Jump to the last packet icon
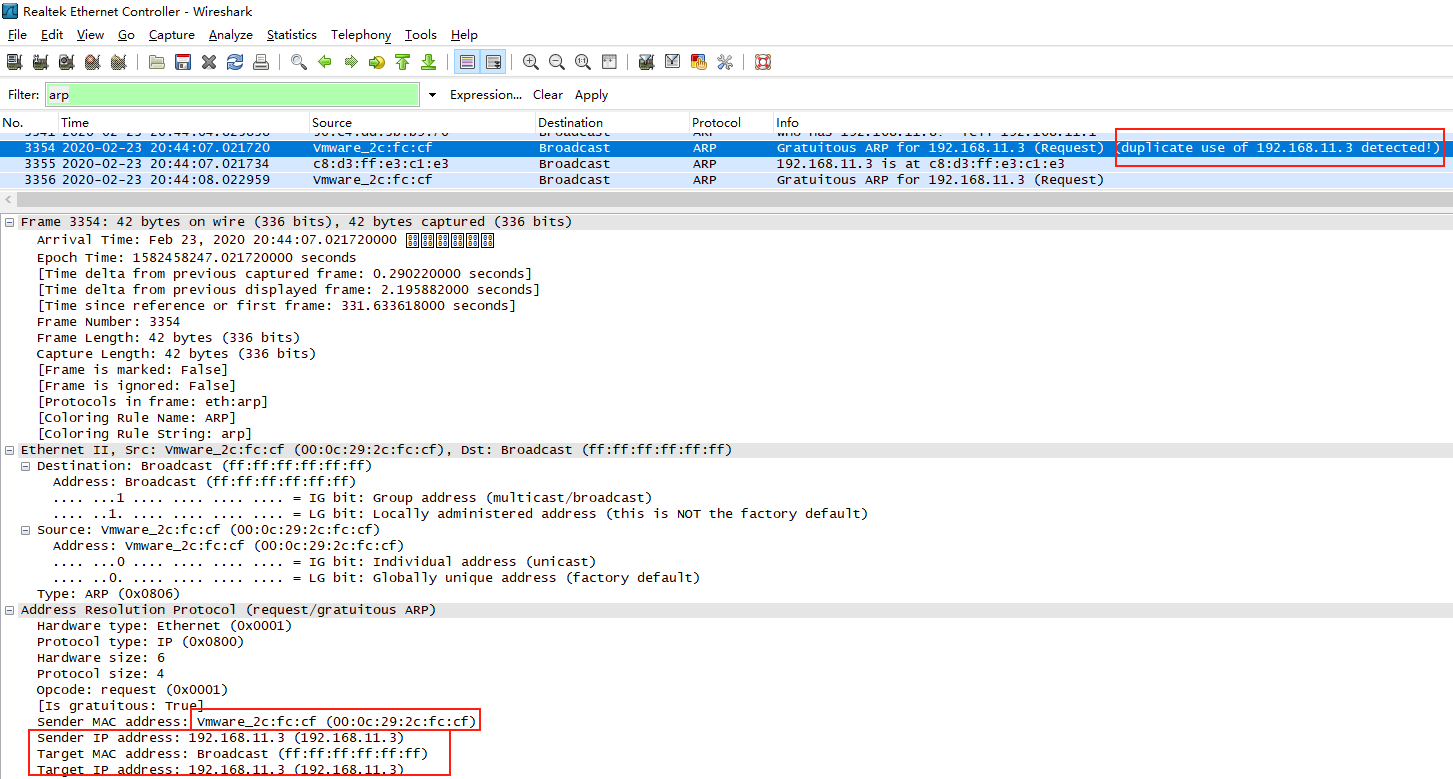The height and width of the screenshot is (779, 1453). (x=428, y=61)
